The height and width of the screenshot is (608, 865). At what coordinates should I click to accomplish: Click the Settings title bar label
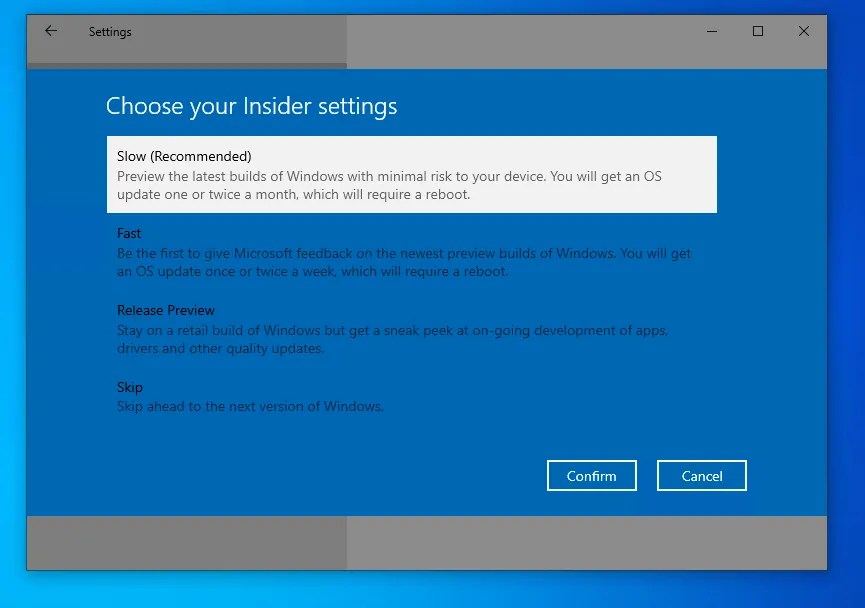tap(110, 31)
